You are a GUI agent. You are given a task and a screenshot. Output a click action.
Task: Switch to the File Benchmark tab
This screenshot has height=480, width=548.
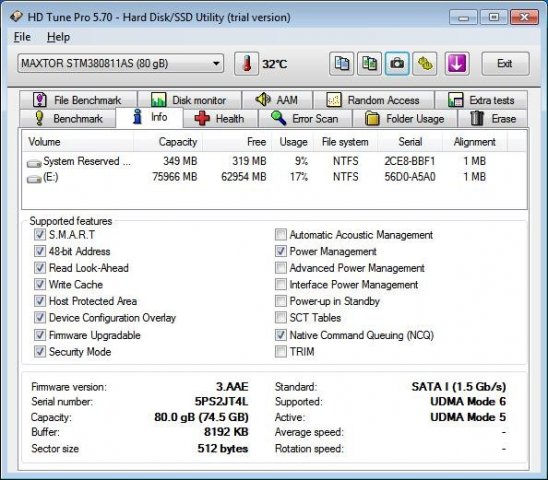78,100
